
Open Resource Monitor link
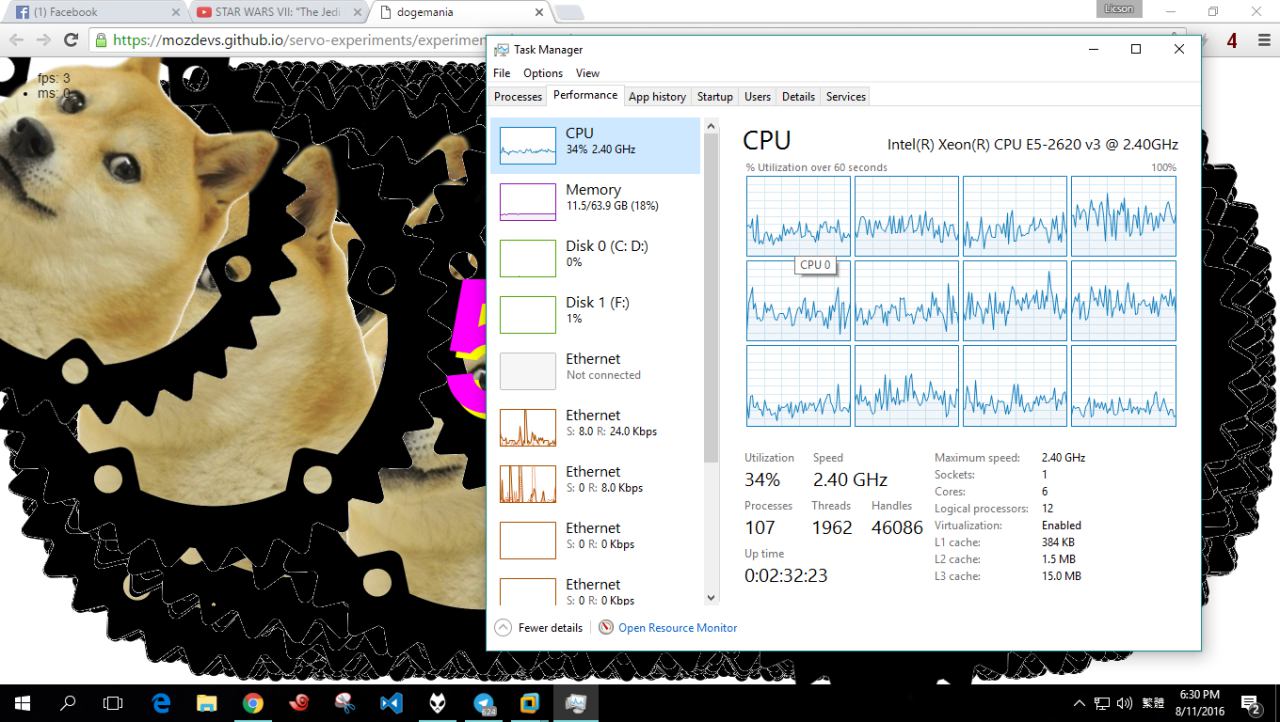click(x=677, y=628)
